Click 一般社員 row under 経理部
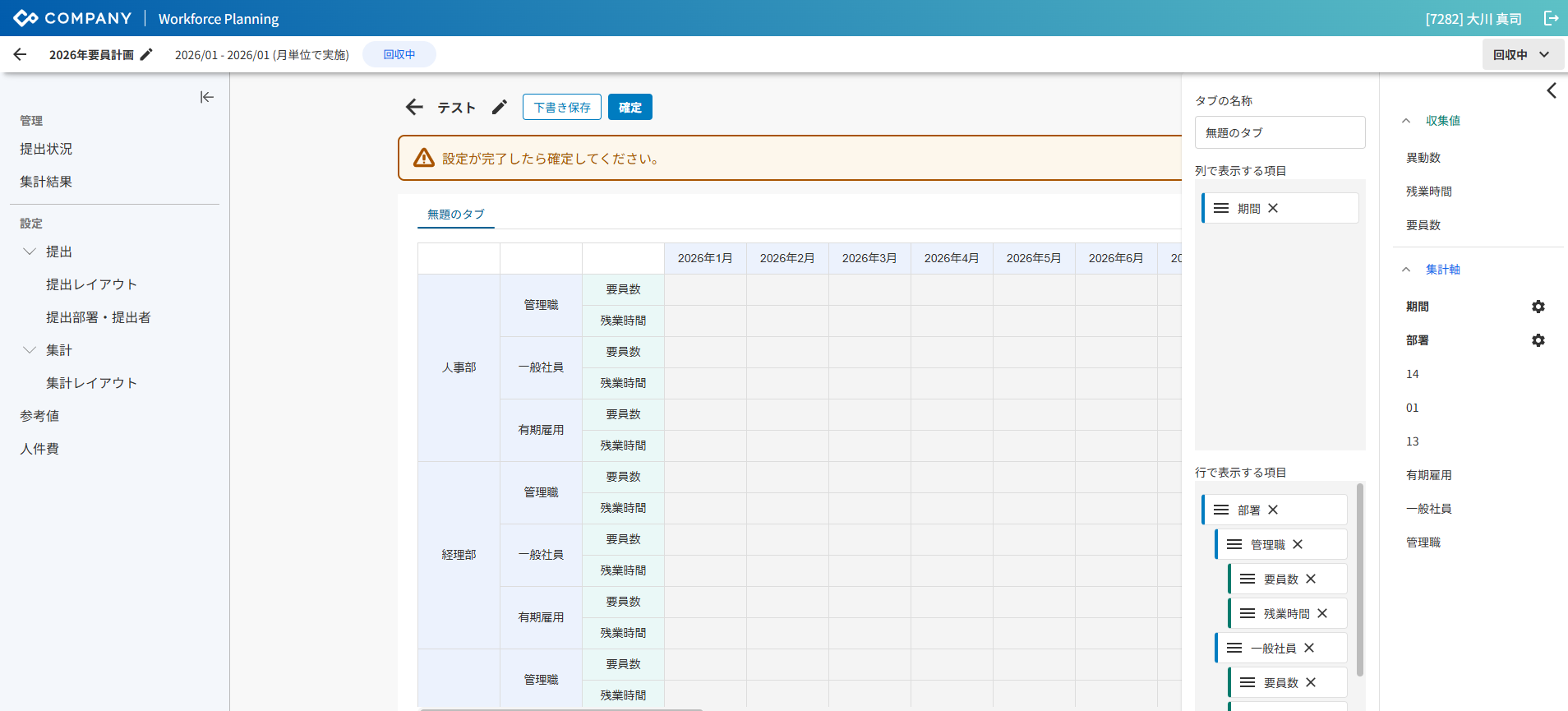 pos(541,555)
